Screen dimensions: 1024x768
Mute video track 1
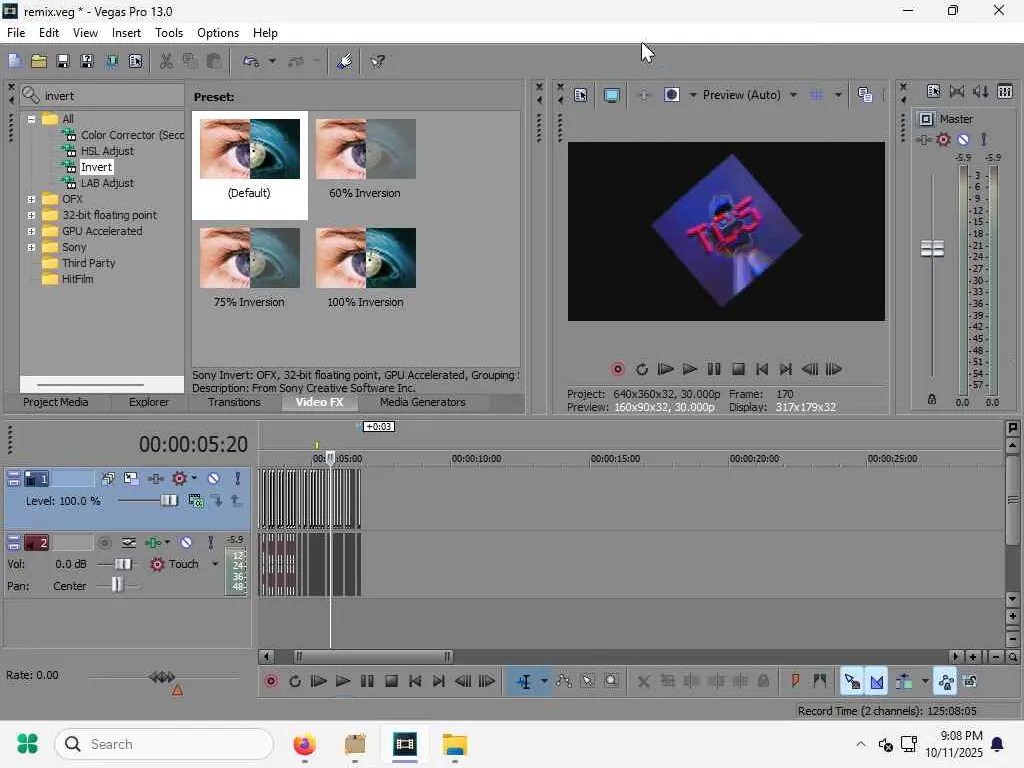pyautogui.click(x=213, y=479)
